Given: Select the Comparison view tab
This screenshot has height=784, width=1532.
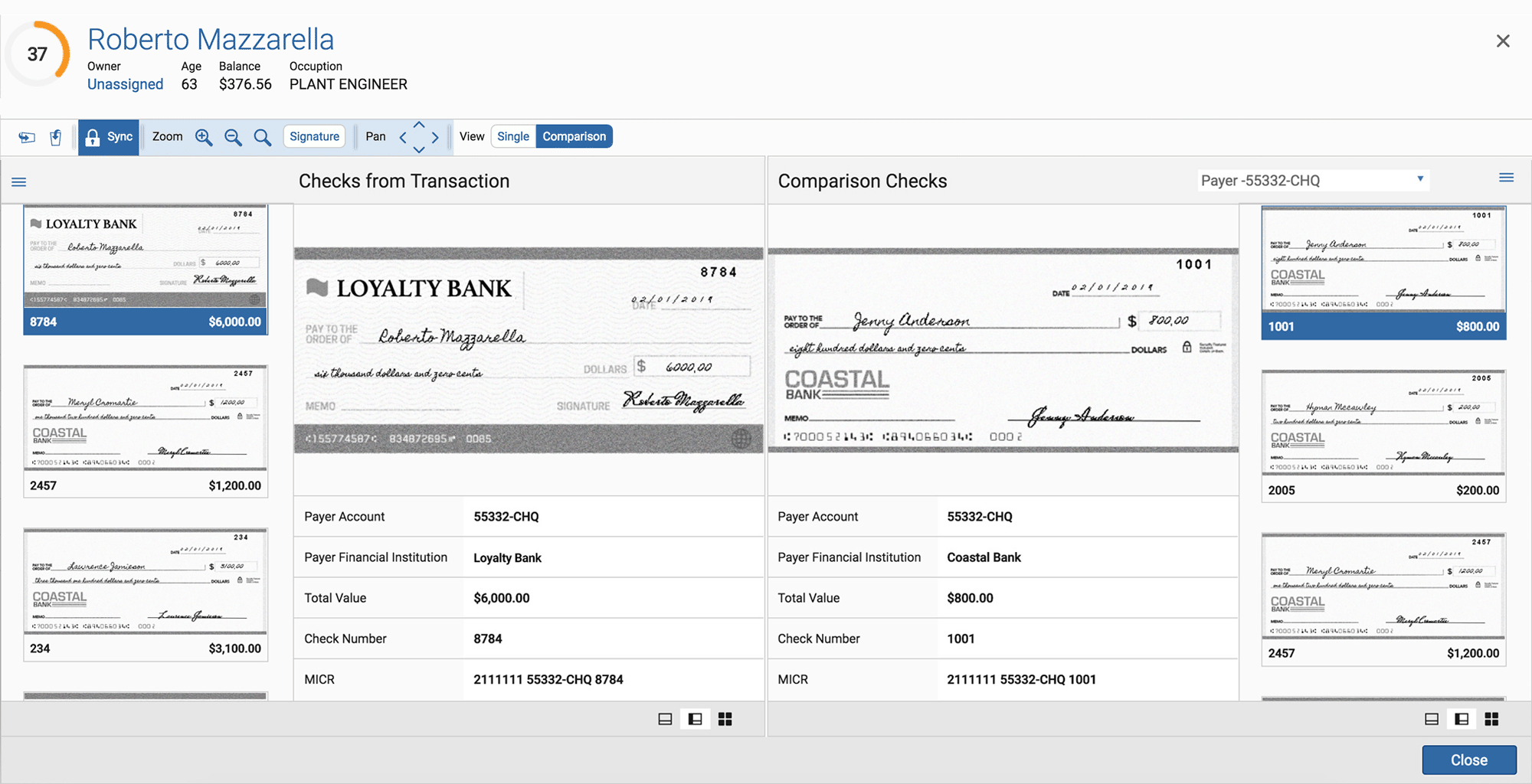Looking at the screenshot, I should click(574, 136).
